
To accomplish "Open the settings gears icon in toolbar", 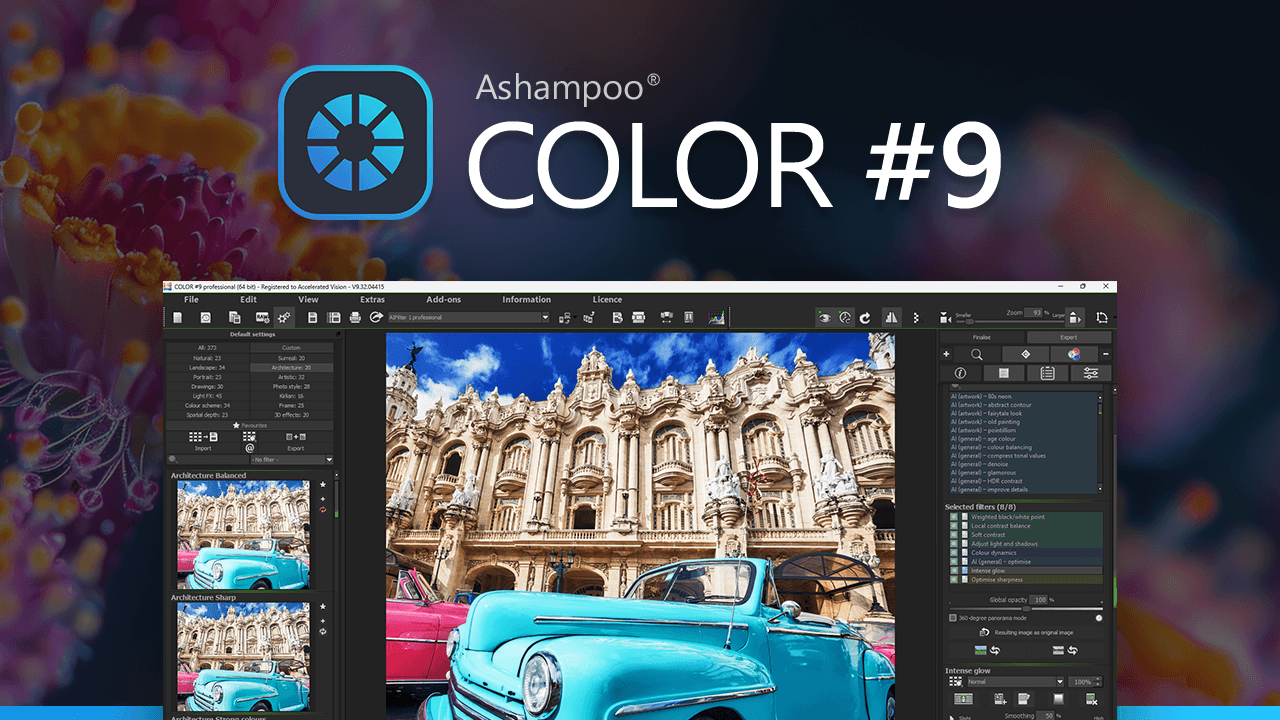I will 285,317.
